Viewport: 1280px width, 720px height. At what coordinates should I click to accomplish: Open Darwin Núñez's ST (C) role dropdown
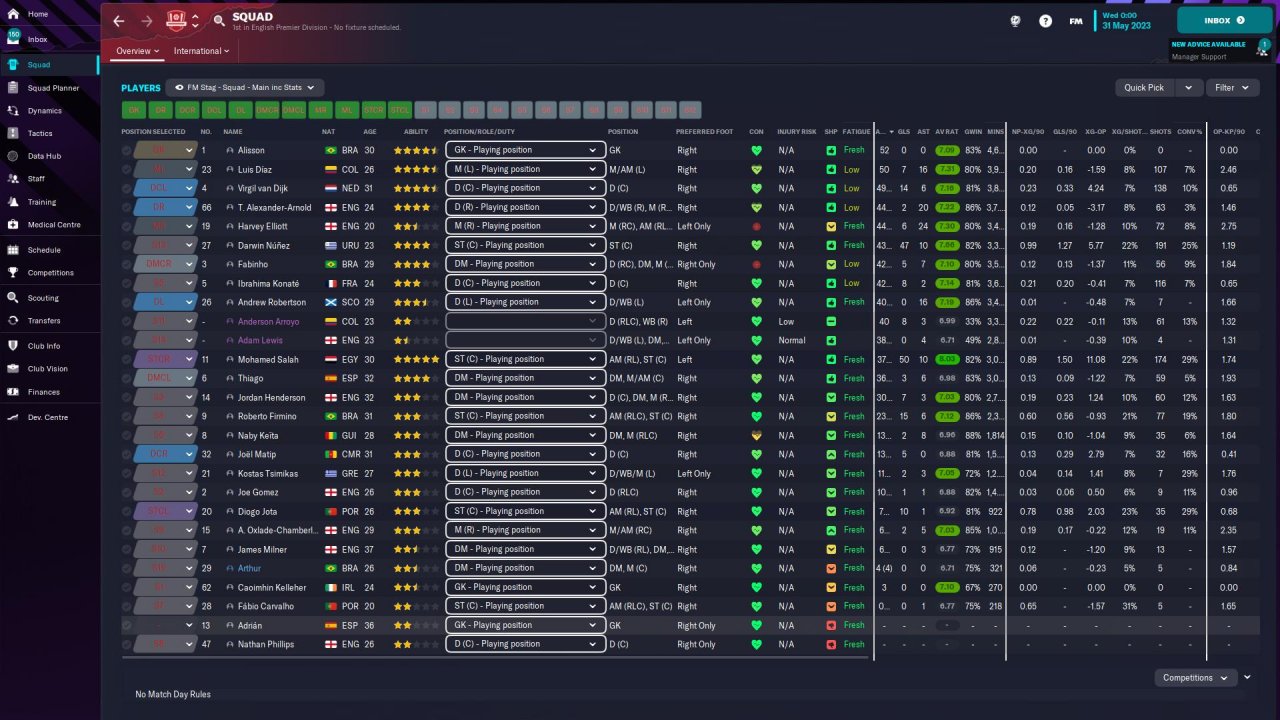coord(526,245)
